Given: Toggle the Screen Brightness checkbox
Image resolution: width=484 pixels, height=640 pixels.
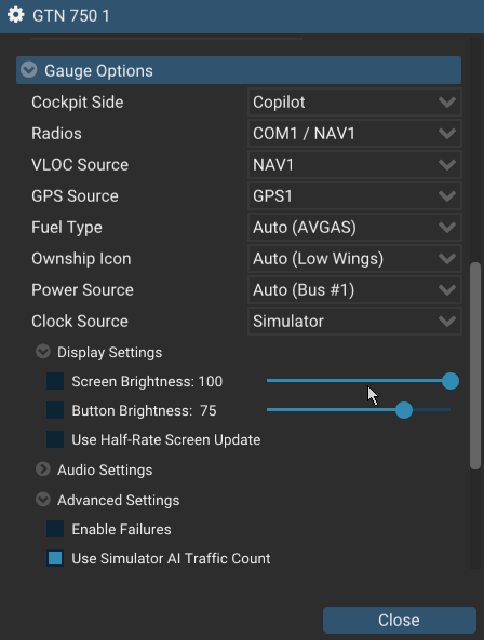Looking at the screenshot, I should click(x=55, y=381).
